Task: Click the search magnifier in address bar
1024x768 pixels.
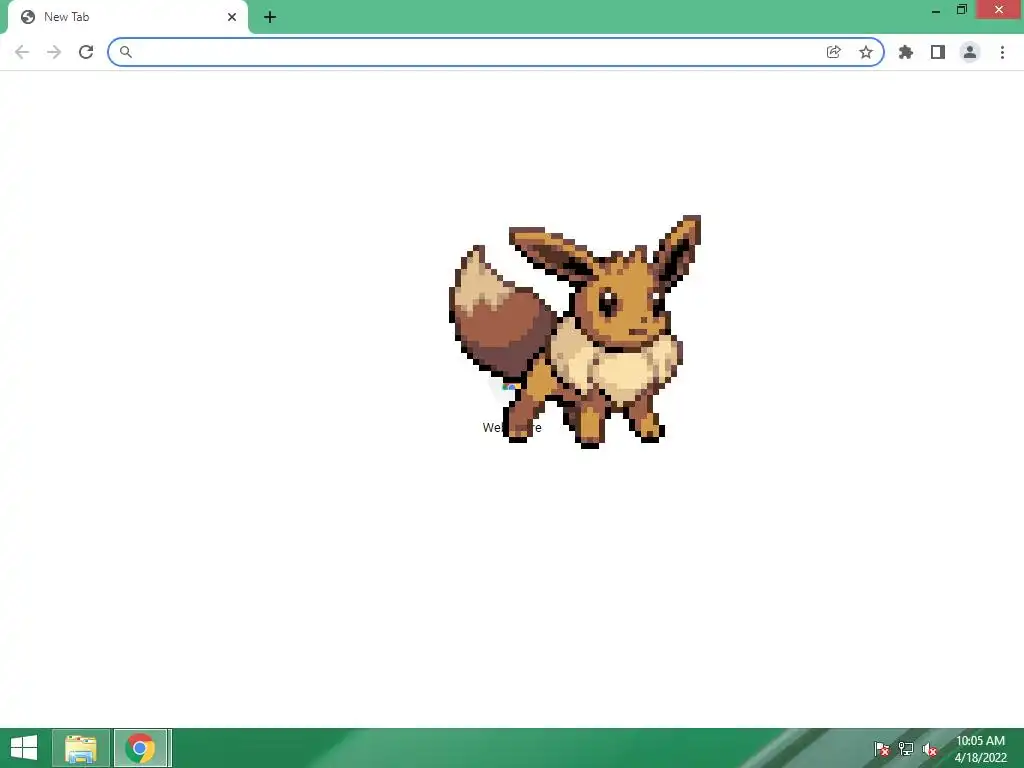Action: pyautogui.click(x=126, y=52)
